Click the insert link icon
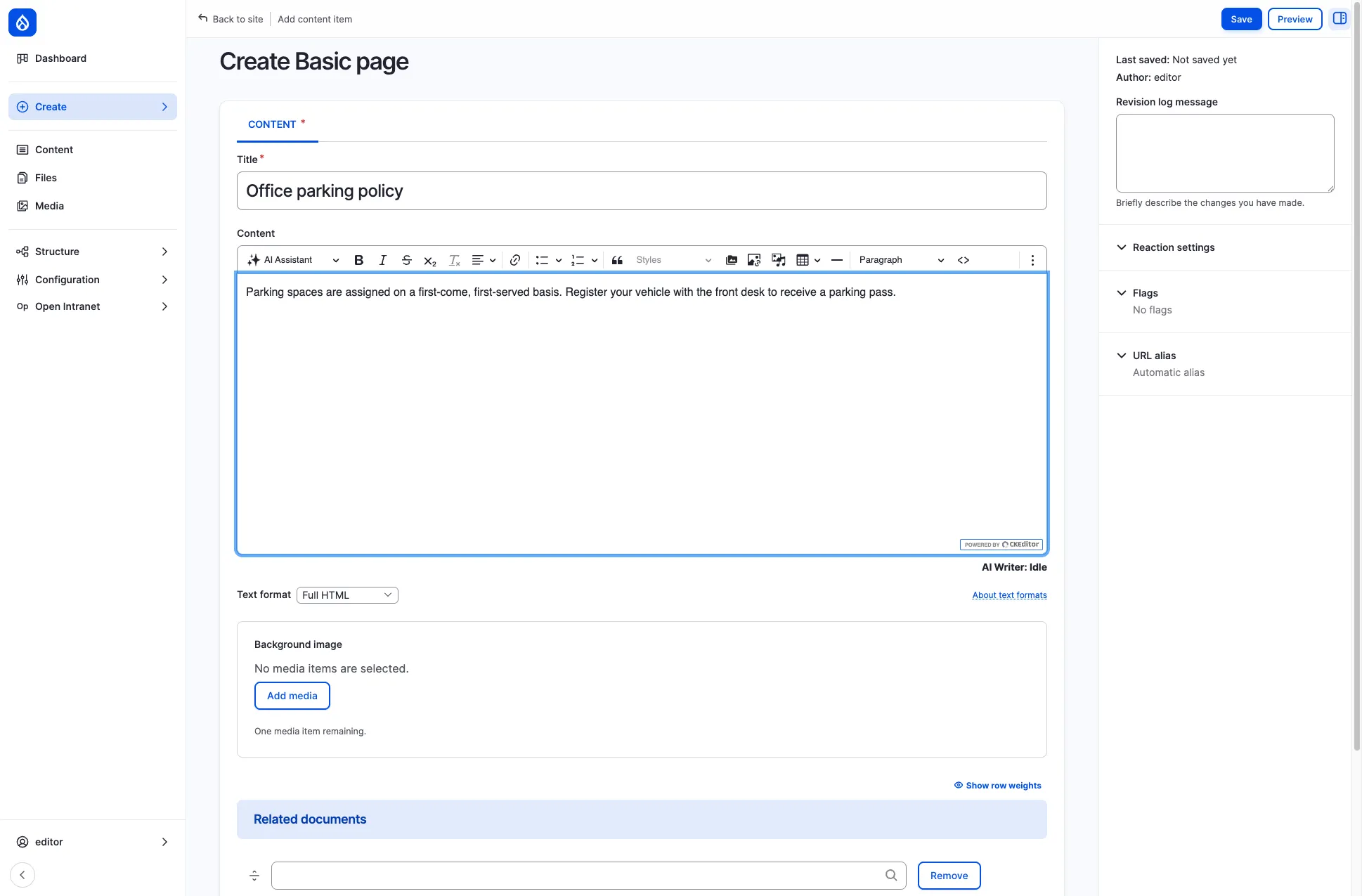Screen dimensions: 1362x896 [x=515, y=260]
